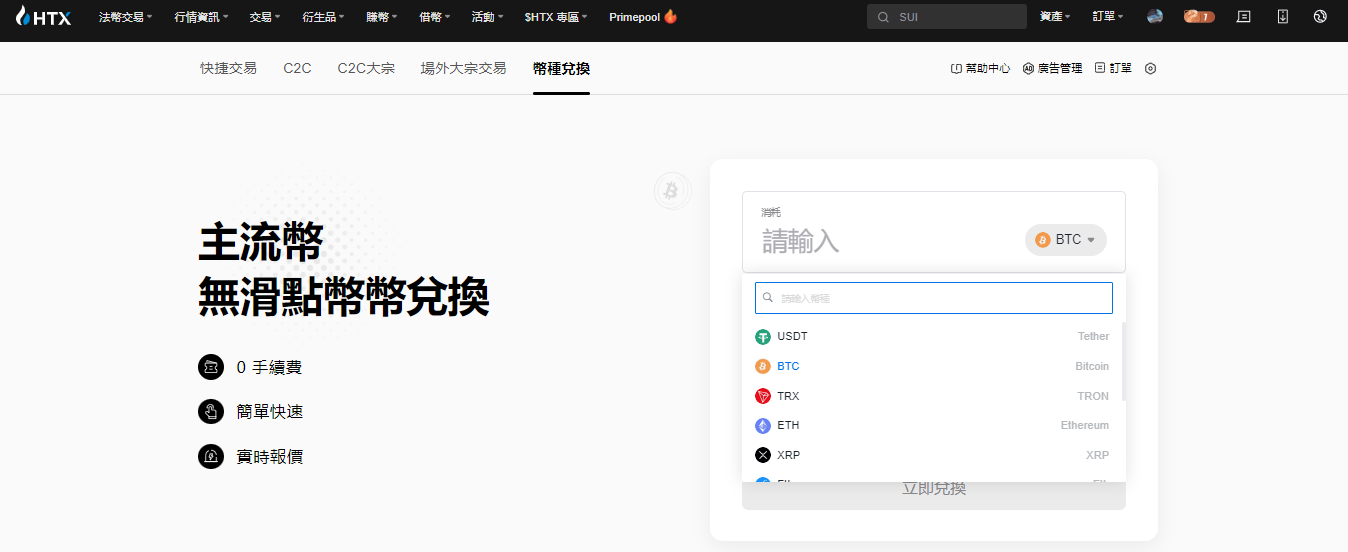Open the user avatar profile
This screenshot has height=552, width=1348.
pos(1155,16)
